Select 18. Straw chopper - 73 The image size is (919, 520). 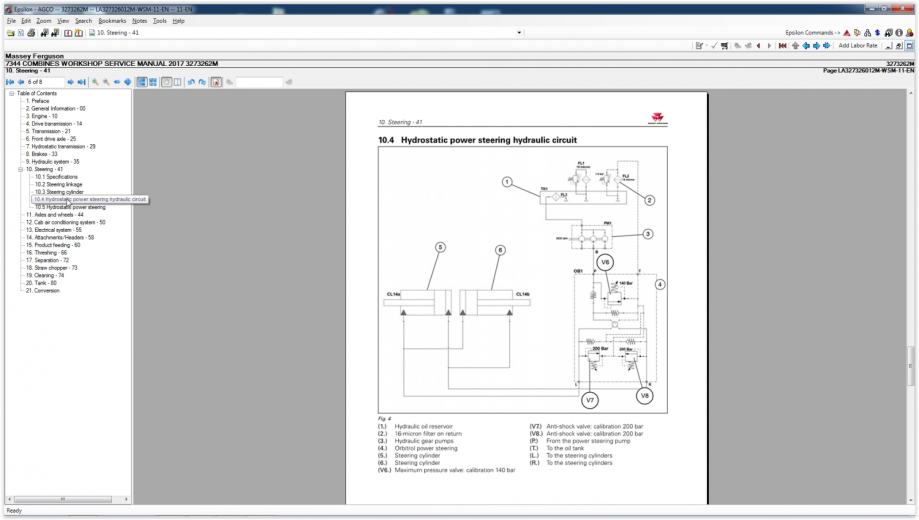tap(51, 269)
